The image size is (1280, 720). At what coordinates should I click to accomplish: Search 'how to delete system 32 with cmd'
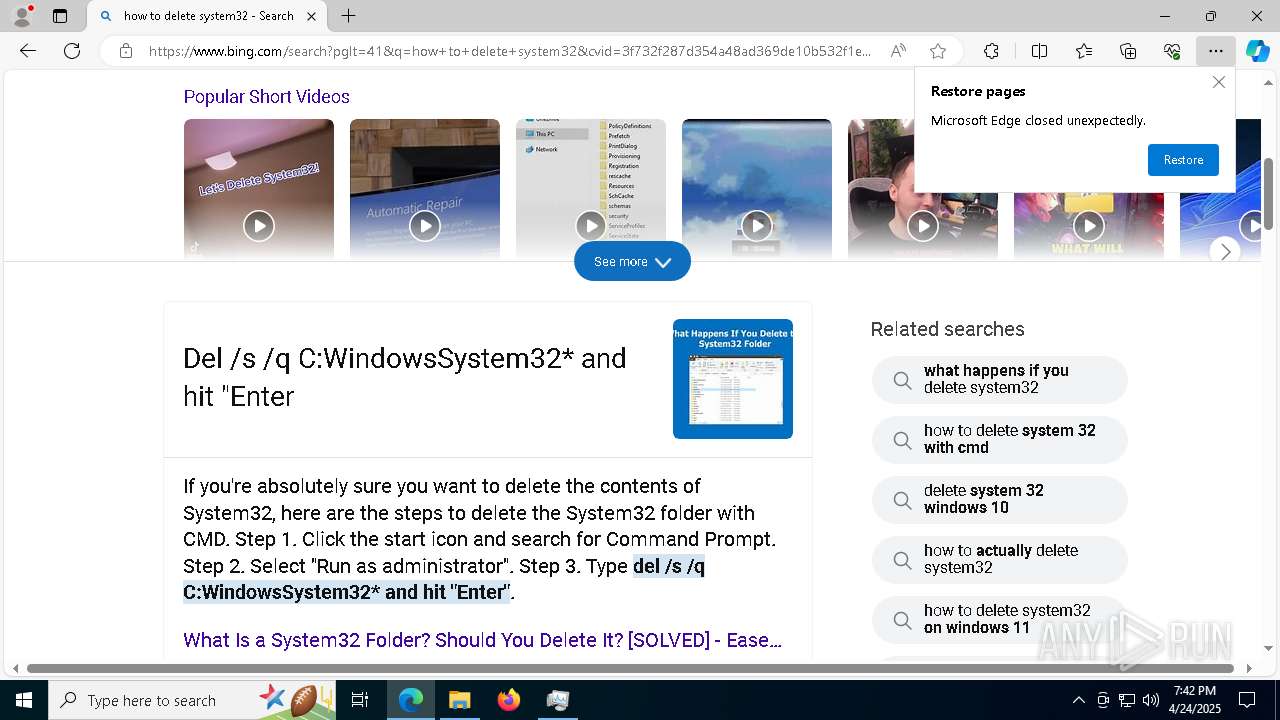click(1000, 439)
